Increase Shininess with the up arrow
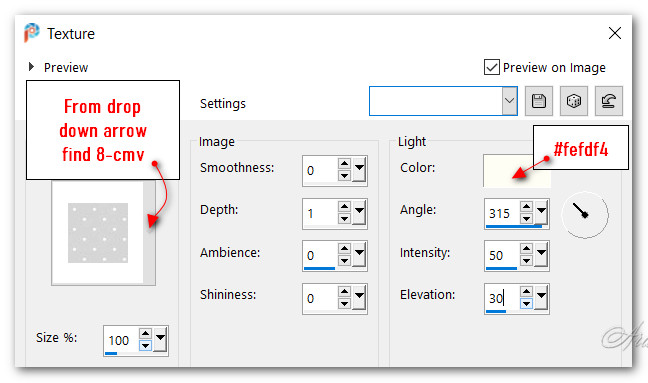This screenshot has width=648, height=383. (344, 291)
